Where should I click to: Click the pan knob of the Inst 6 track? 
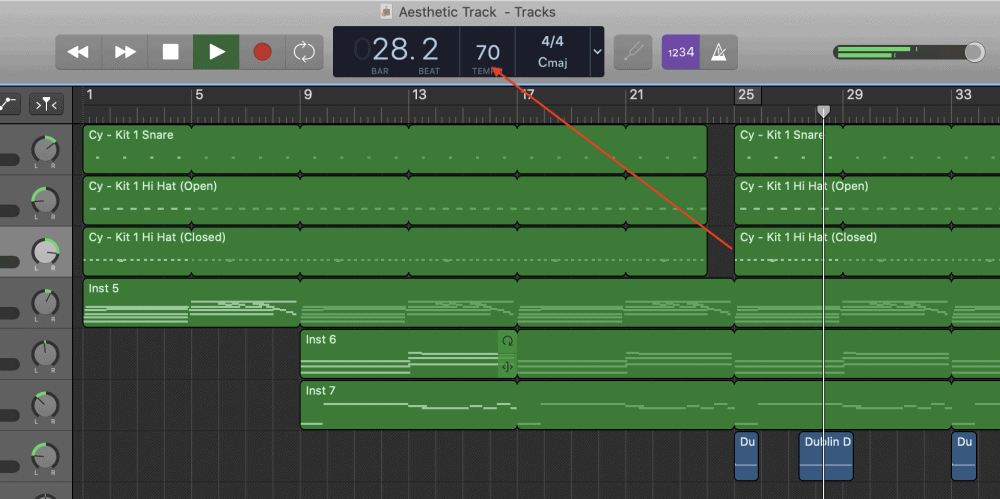[45, 354]
